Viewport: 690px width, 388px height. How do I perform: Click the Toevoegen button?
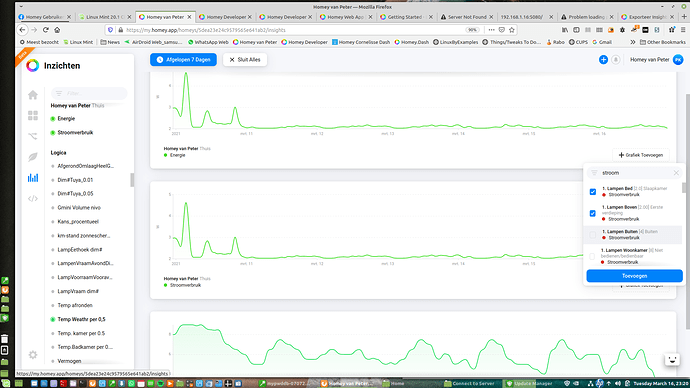tap(635, 276)
